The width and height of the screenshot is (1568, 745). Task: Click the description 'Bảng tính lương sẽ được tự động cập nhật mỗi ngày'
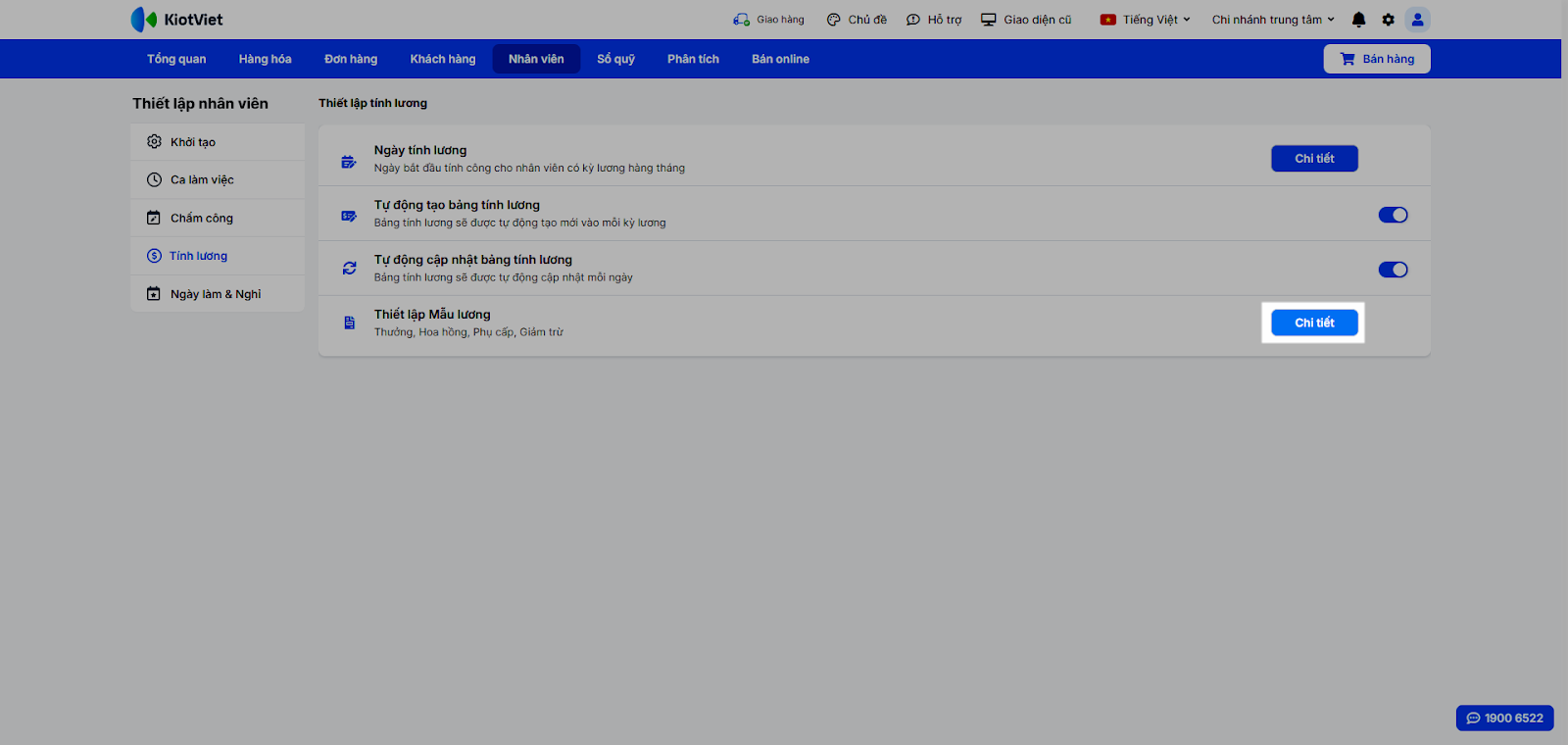tap(504, 278)
